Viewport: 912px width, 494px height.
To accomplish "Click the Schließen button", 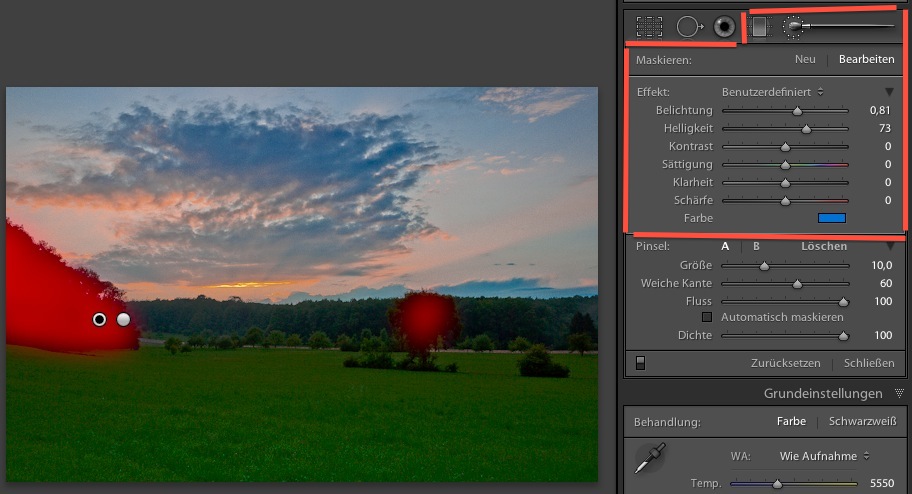I will coord(868,363).
